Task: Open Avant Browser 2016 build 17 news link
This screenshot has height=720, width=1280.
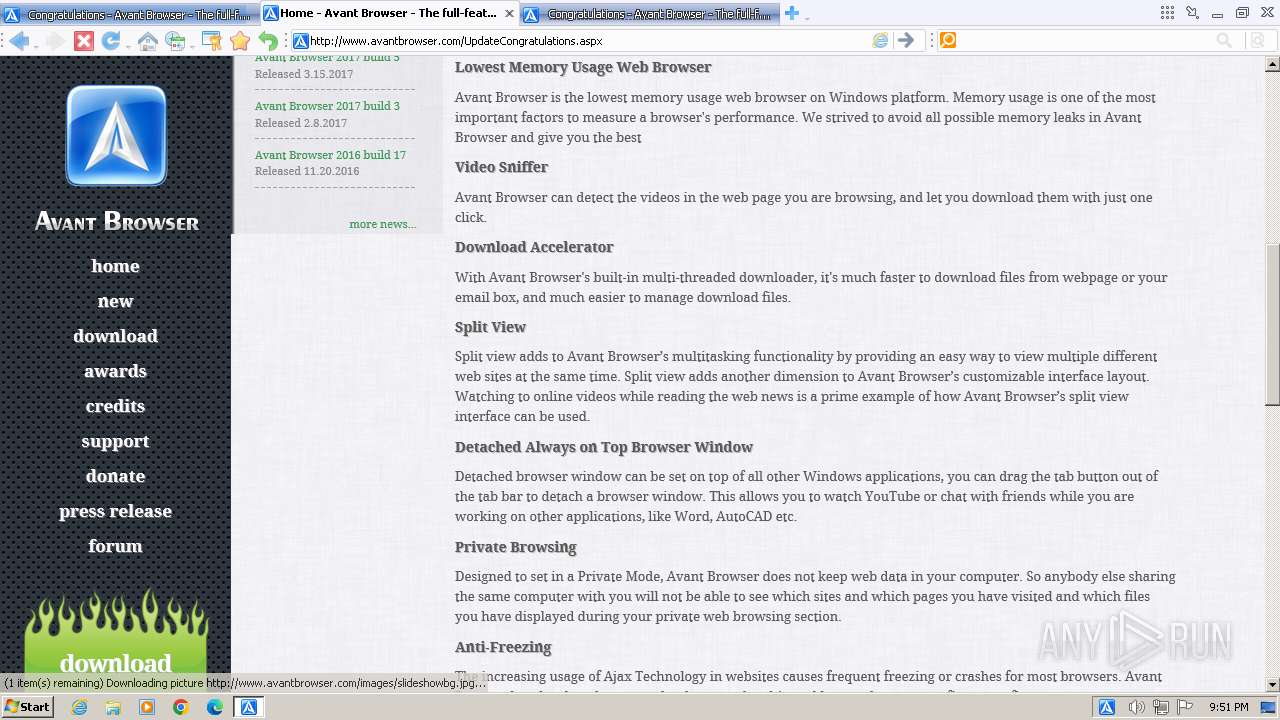Action: pos(330,155)
